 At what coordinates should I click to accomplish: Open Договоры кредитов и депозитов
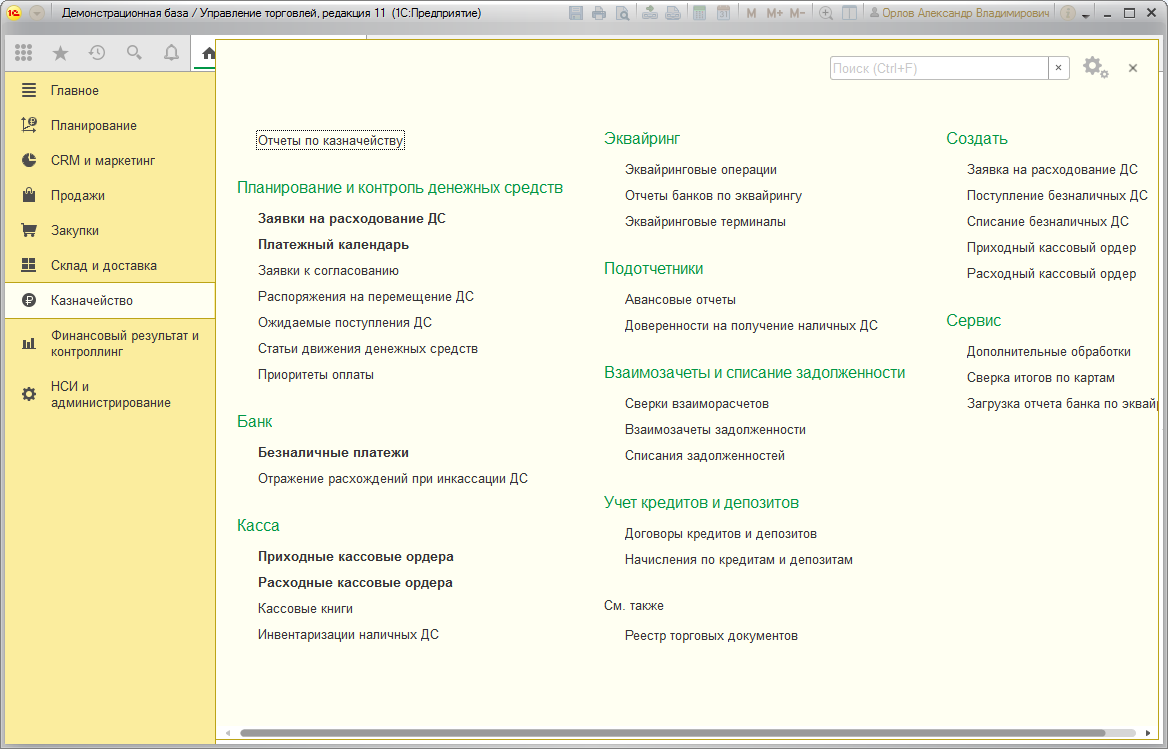pos(720,534)
